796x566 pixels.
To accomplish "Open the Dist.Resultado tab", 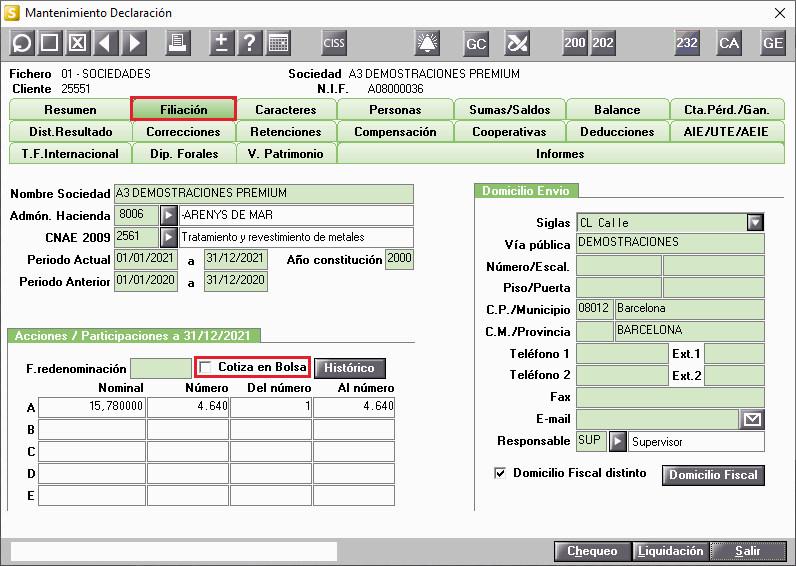I will pos(71,131).
